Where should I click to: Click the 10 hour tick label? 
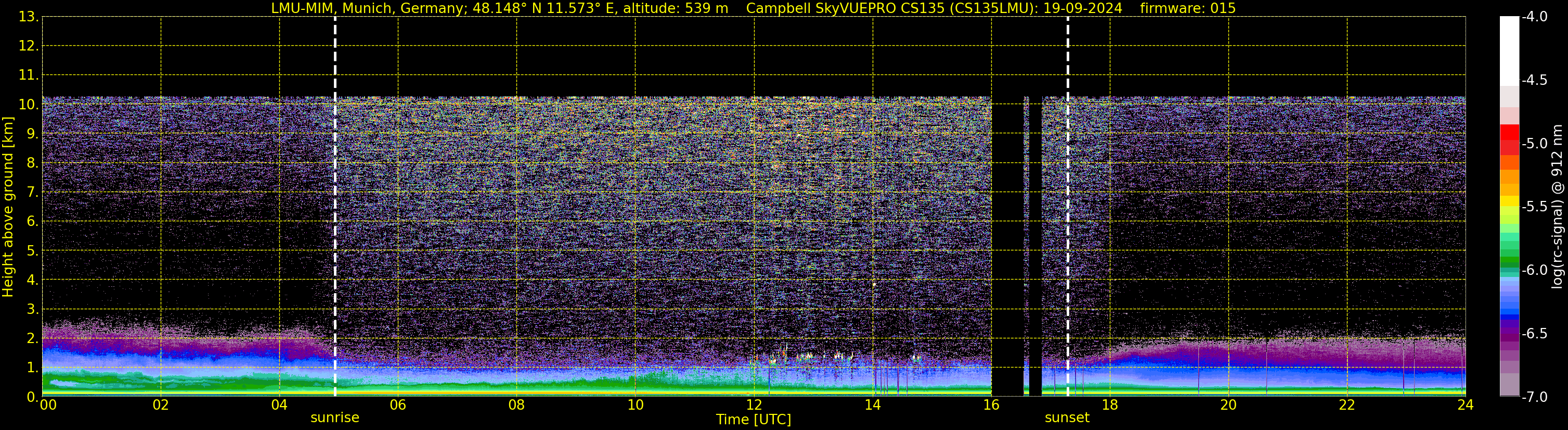click(x=635, y=405)
